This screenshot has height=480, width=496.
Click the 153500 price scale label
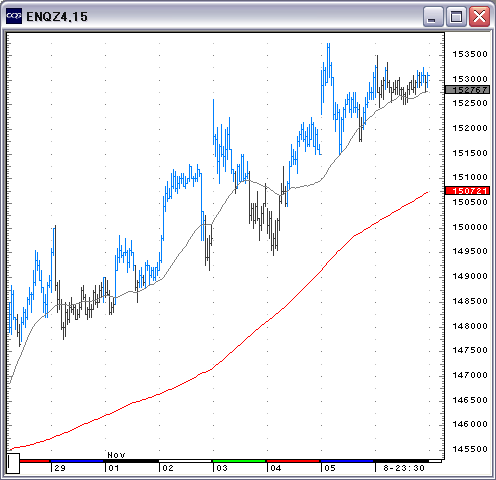470,54
